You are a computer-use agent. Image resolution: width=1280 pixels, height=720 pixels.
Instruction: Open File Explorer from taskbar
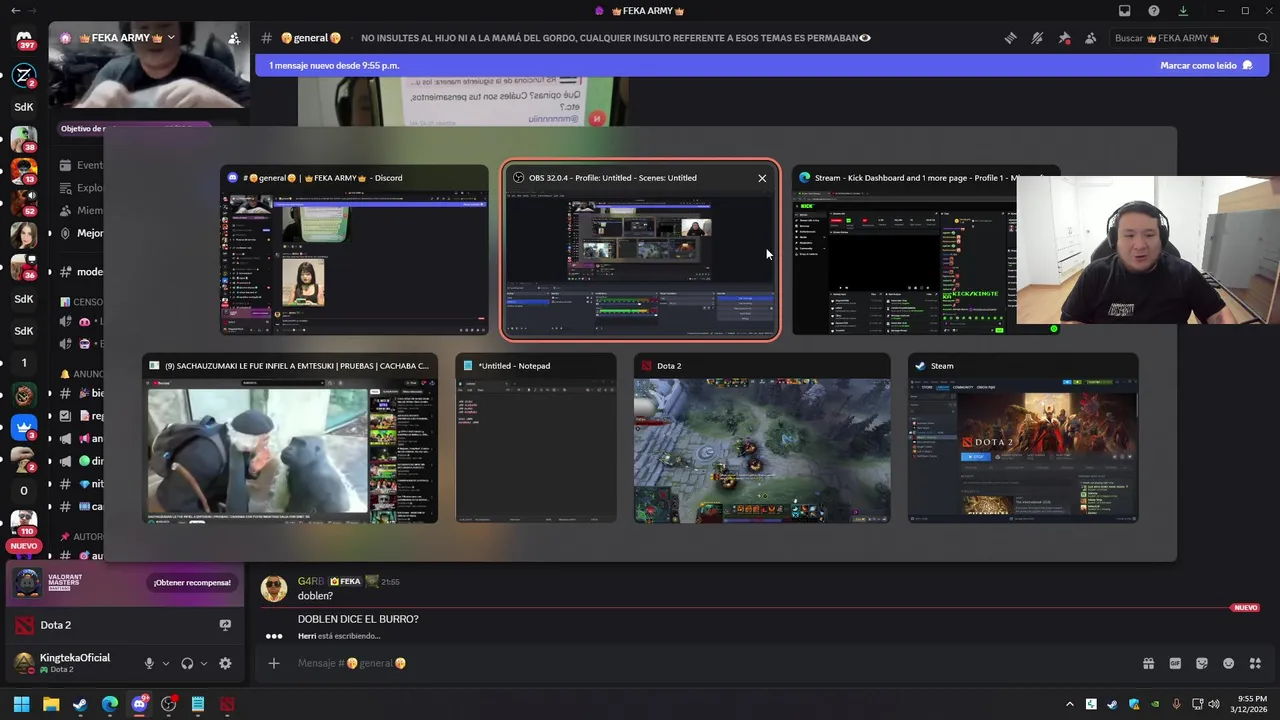51,704
